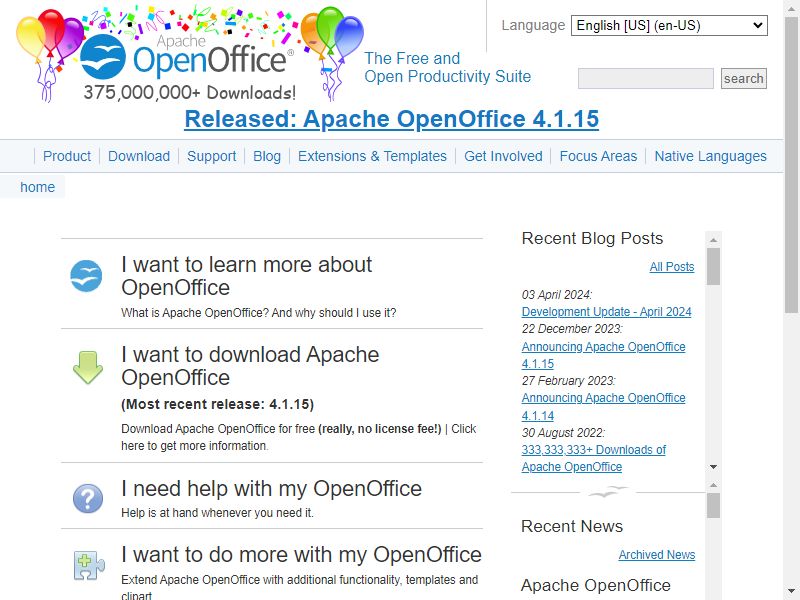Click the Recent Blog Posts scrollbar thumb
The width and height of the screenshot is (800, 600).
713,266
